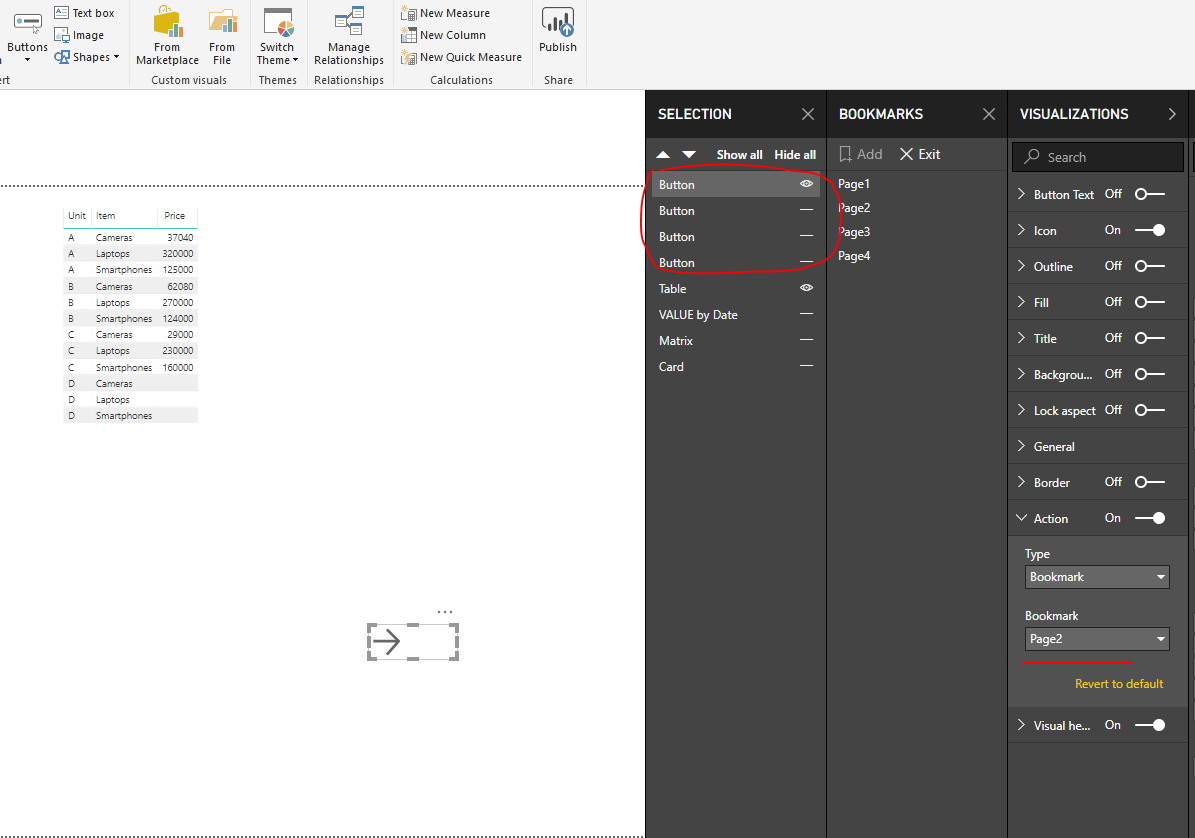Close the Selection pane
This screenshot has height=838, width=1195.
click(x=808, y=114)
